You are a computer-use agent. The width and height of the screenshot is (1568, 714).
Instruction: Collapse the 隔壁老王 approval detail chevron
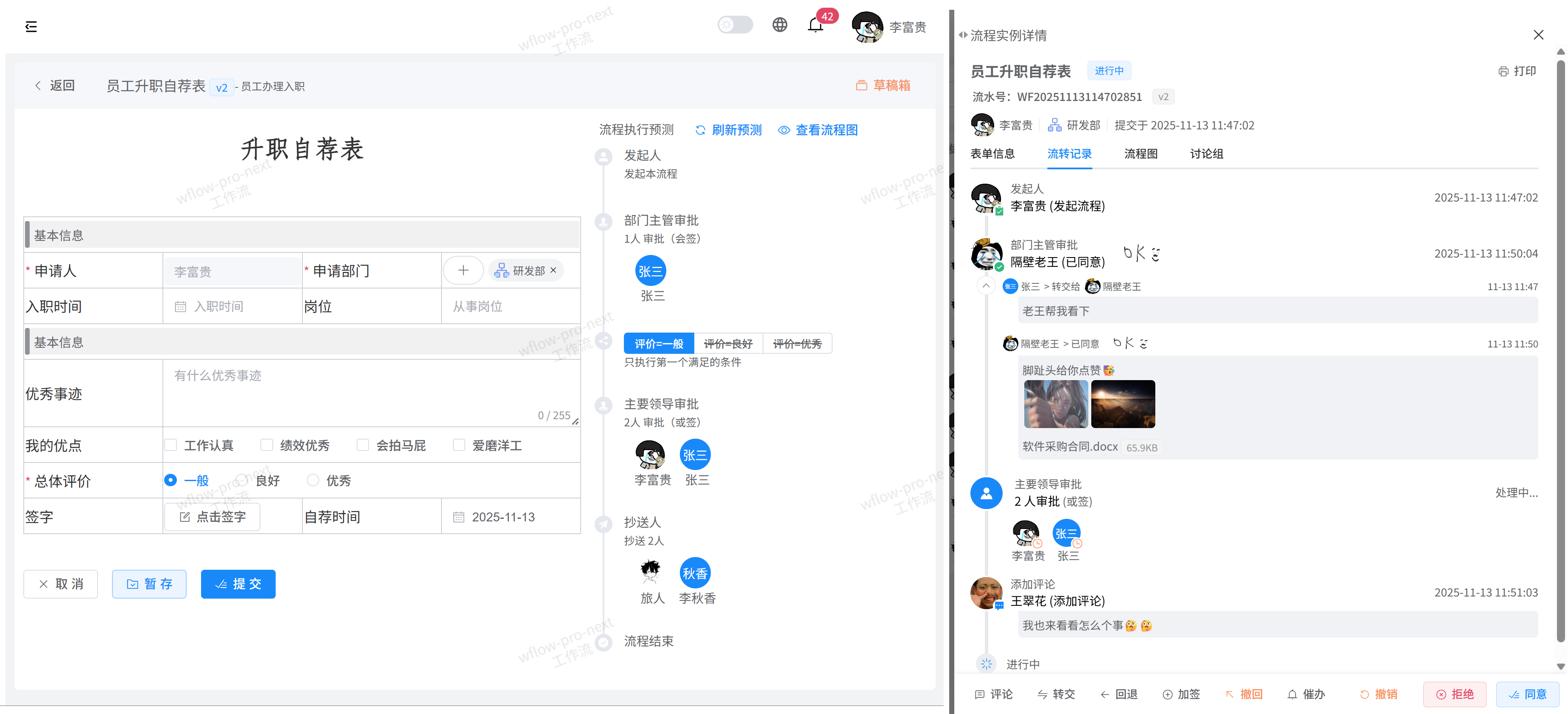[986, 286]
